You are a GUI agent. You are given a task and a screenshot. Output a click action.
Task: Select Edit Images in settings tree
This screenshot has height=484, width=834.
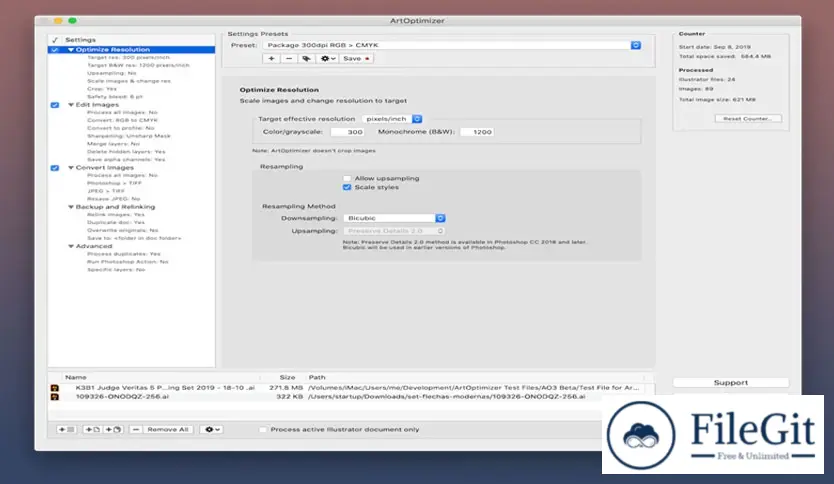(97, 105)
